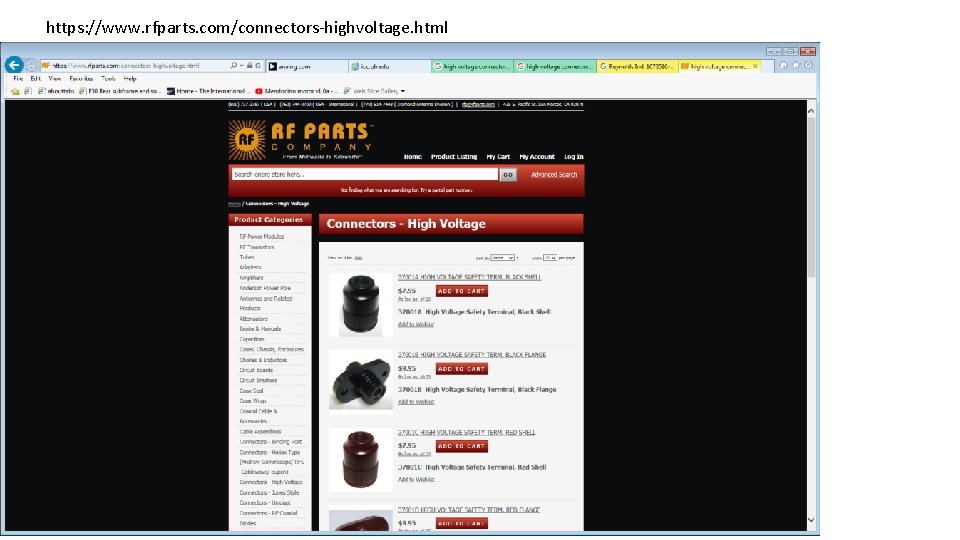Click the Log In nav link
Image resolution: width=960 pixels, height=540 pixels.
pyautogui.click(x=574, y=157)
